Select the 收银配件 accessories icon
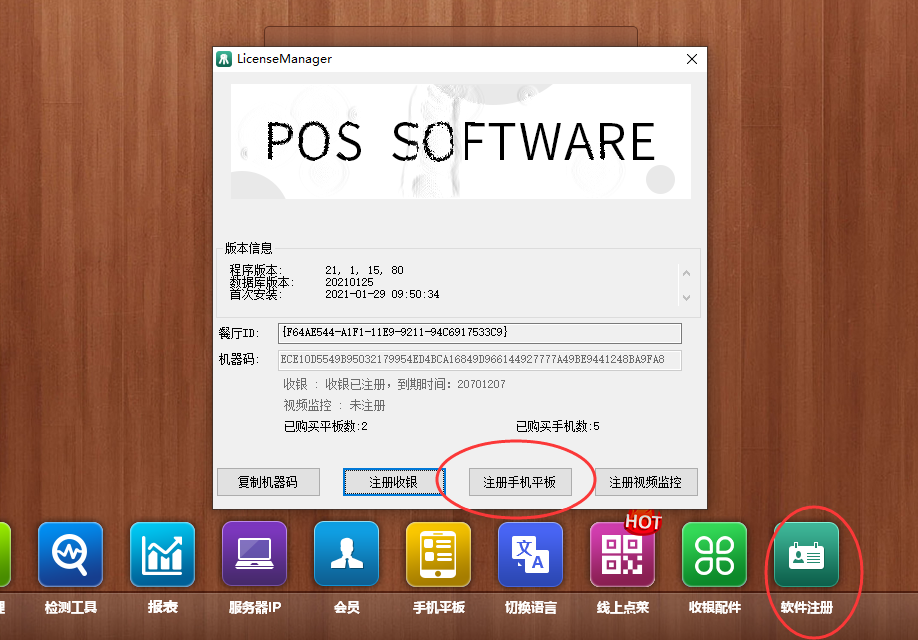918x640 pixels. point(714,555)
